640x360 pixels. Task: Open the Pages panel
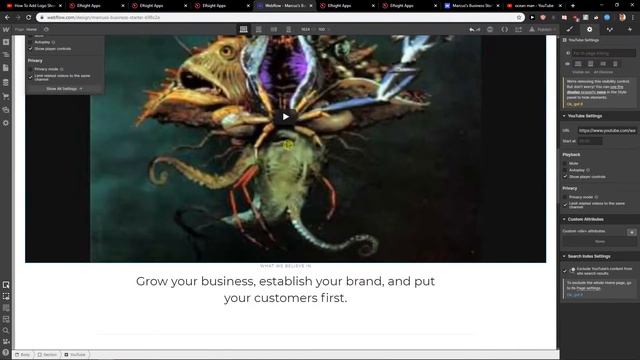[x=6, y=68]
